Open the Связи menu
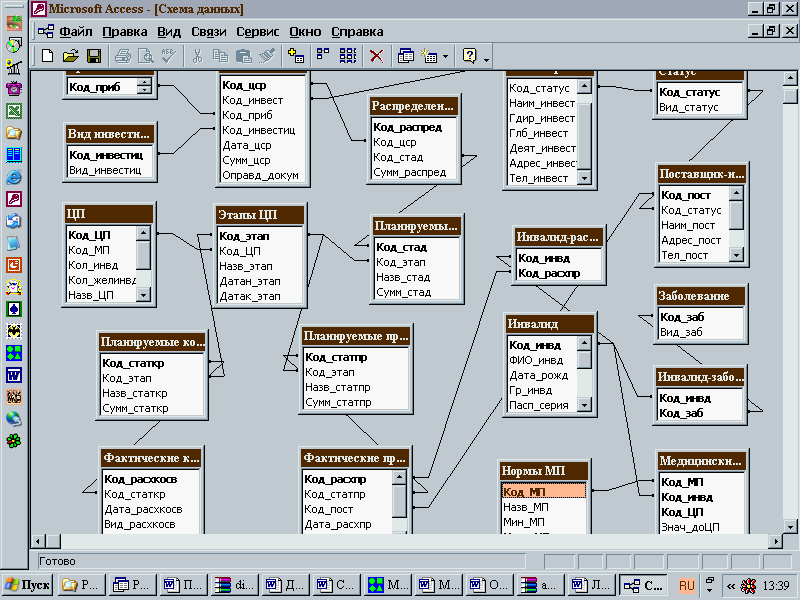The image size is (800, 600). coord(209,31)
